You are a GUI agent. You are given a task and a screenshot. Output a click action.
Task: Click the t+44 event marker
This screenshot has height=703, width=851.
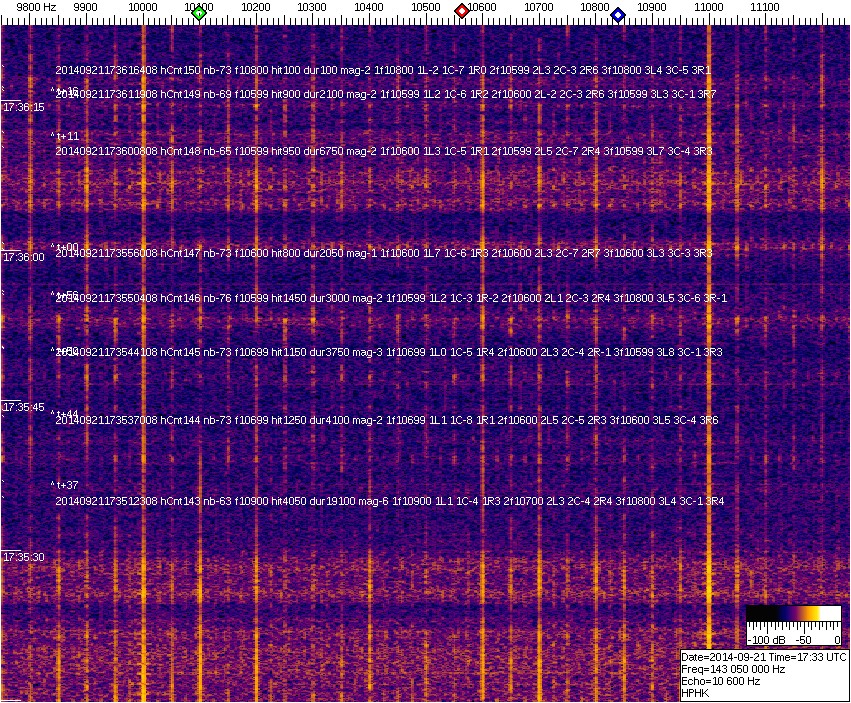(x=66, y=414)
